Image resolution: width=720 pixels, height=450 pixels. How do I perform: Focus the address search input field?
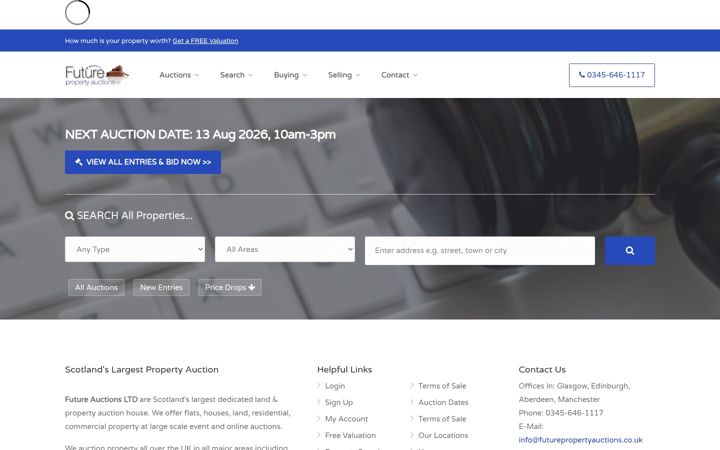tap(480, 251)
